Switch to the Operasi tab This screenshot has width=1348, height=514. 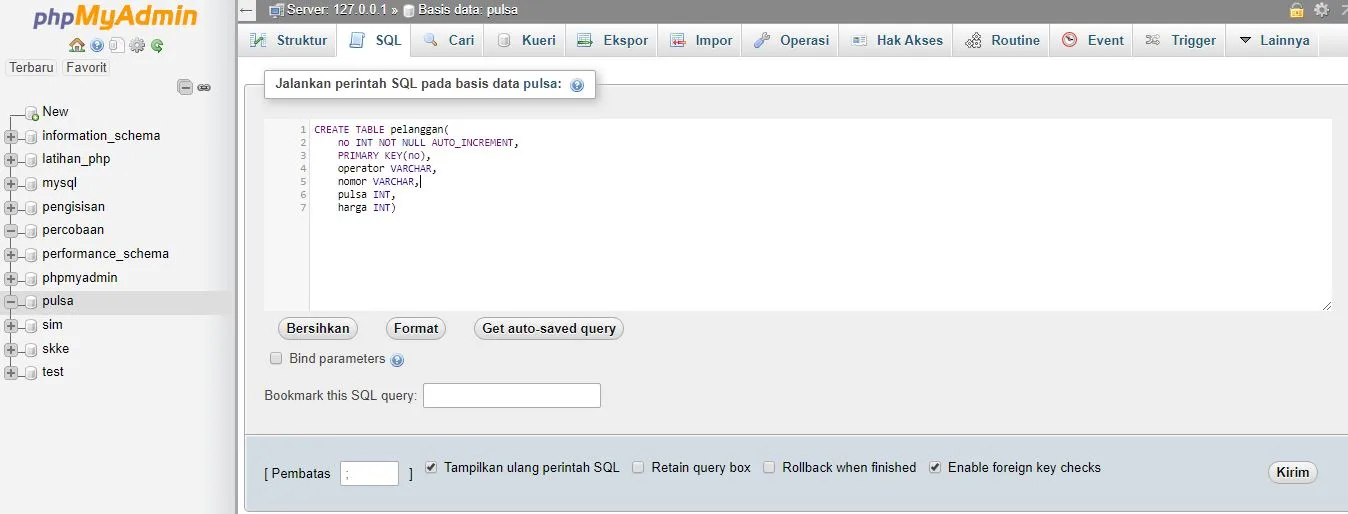[x=791, y=41]
